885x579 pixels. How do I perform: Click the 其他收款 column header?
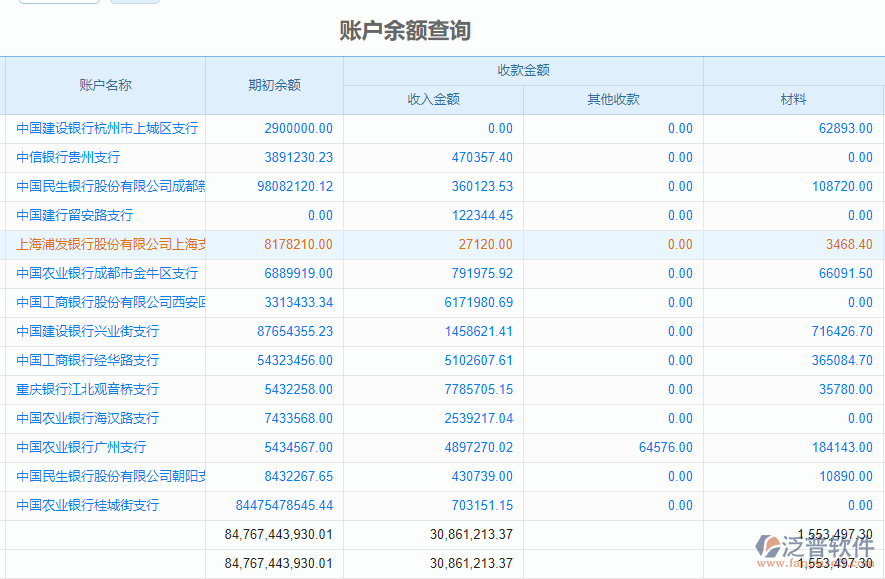pos(610,100)
